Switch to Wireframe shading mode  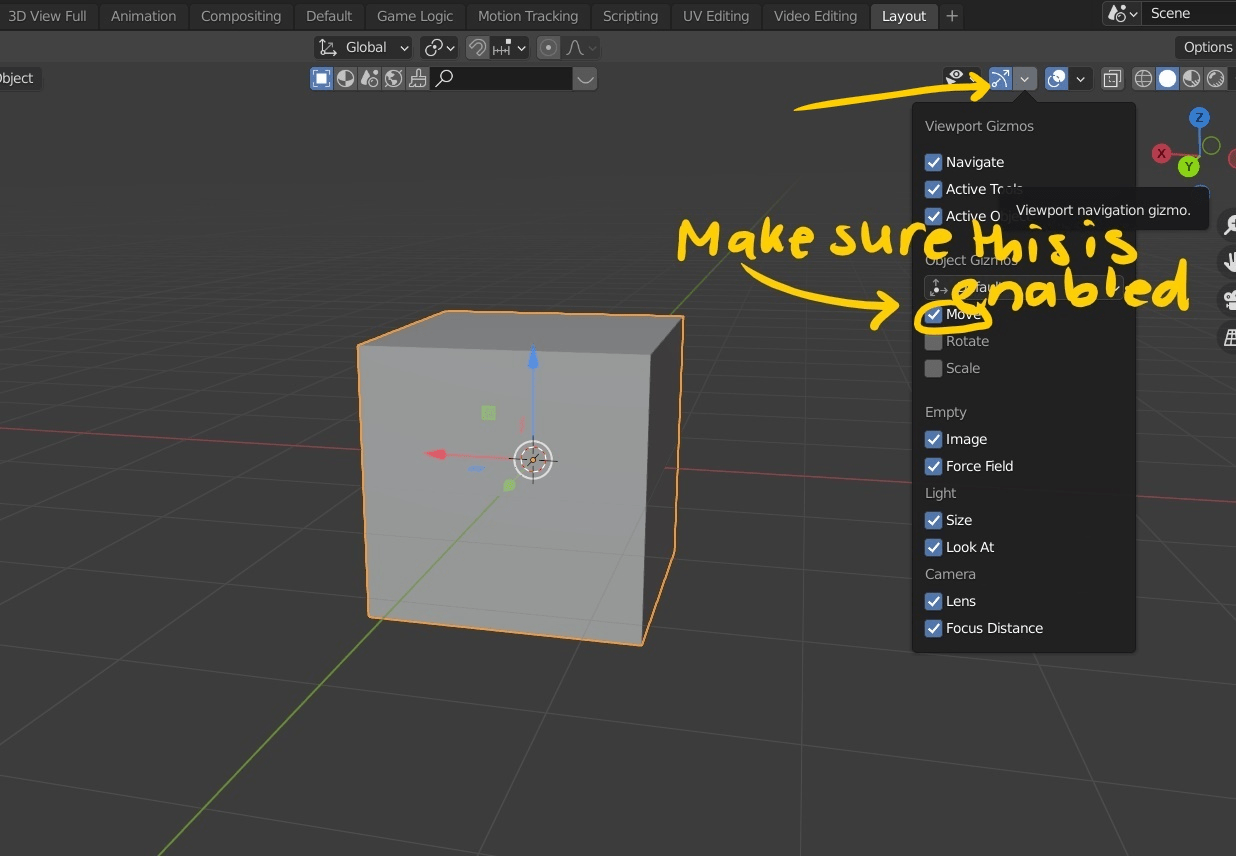tap(1143, 78)
